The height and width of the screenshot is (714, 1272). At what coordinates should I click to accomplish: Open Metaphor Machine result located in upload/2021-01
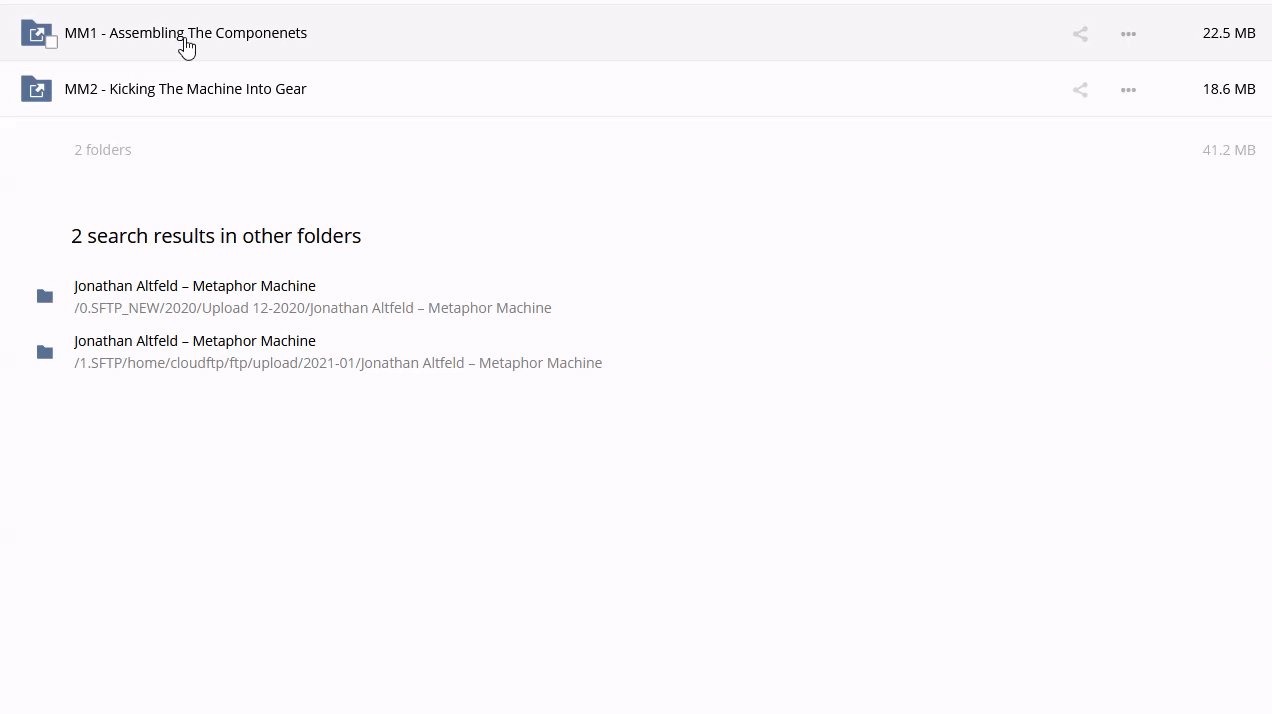pyautogui.click(x=194, y=341)
